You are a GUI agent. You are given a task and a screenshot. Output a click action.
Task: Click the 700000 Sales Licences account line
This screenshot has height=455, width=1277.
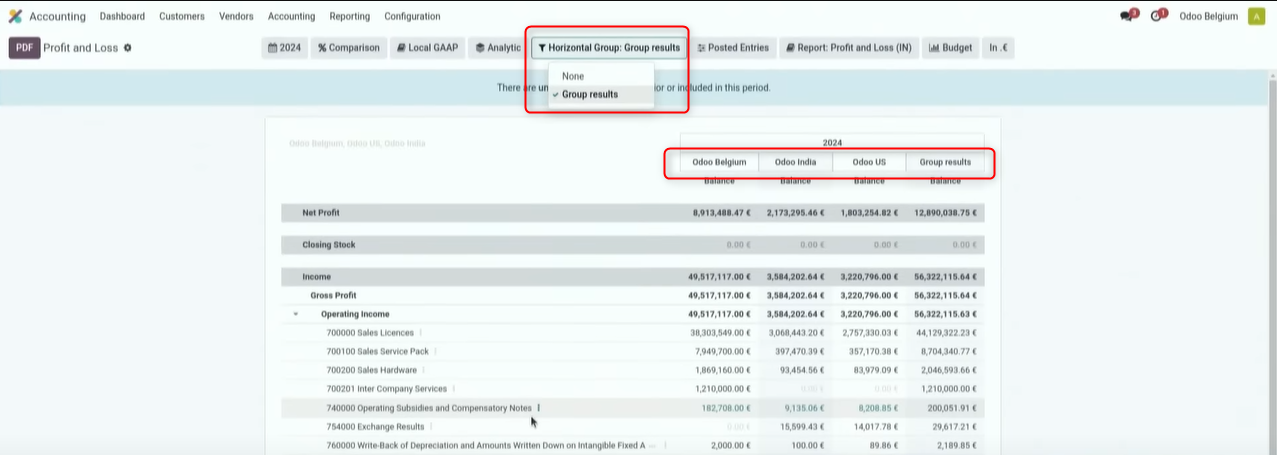(369, 333)
